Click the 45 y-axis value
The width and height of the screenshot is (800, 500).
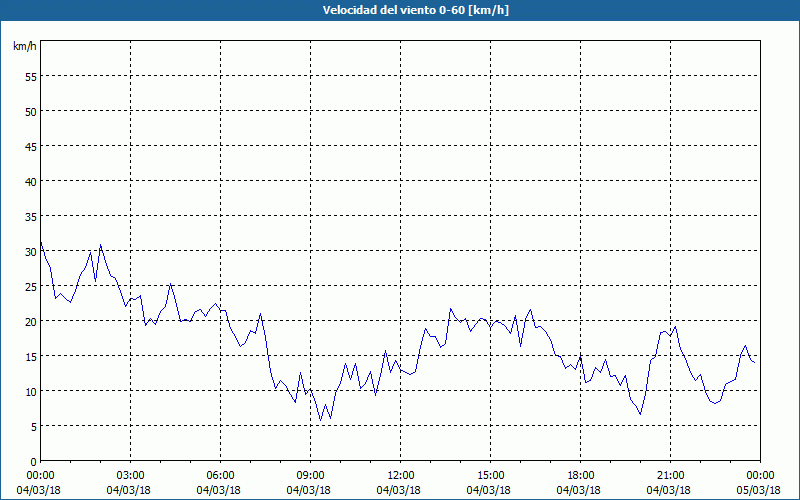click(31, 146)
